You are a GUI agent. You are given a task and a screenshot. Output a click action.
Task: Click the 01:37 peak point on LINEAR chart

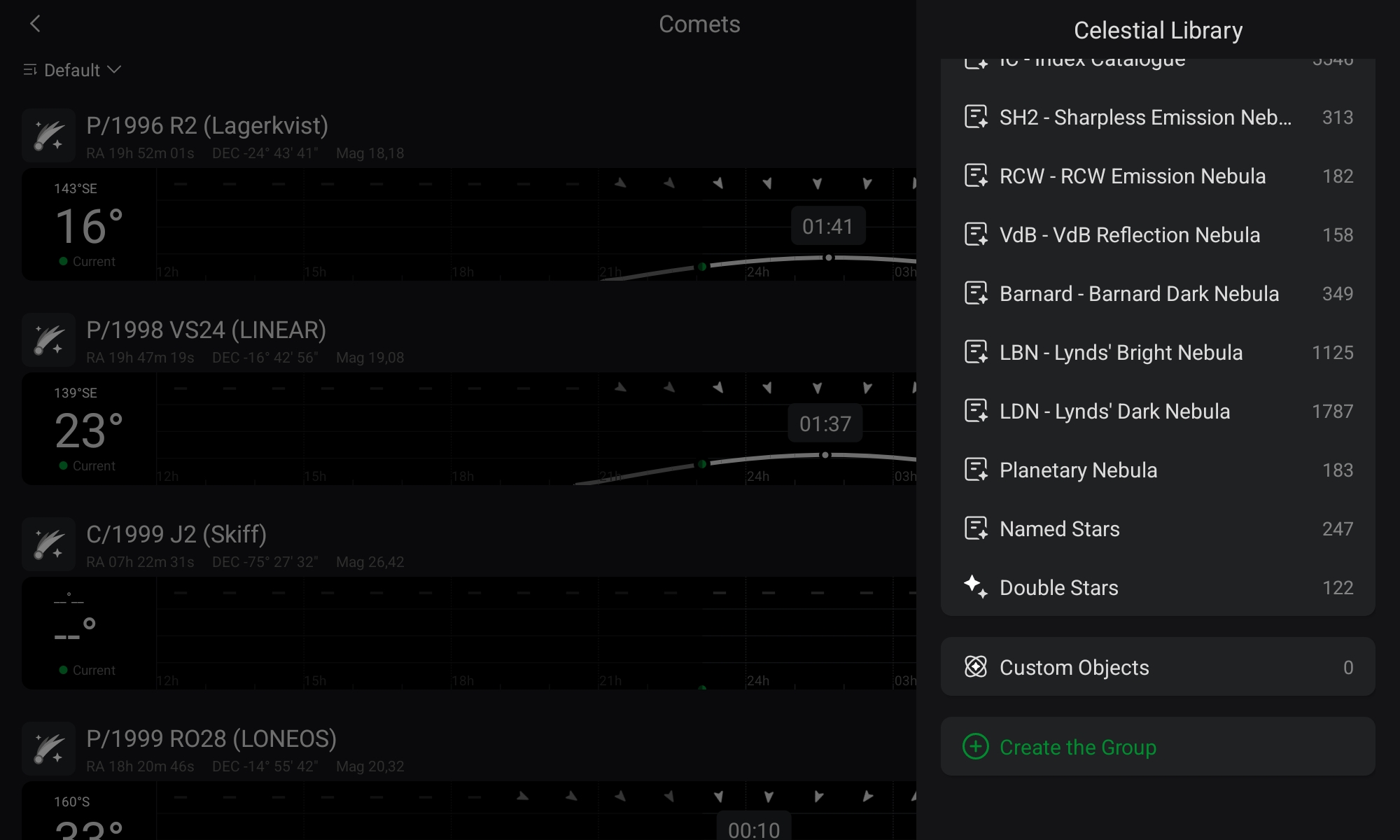coord(825,455)
